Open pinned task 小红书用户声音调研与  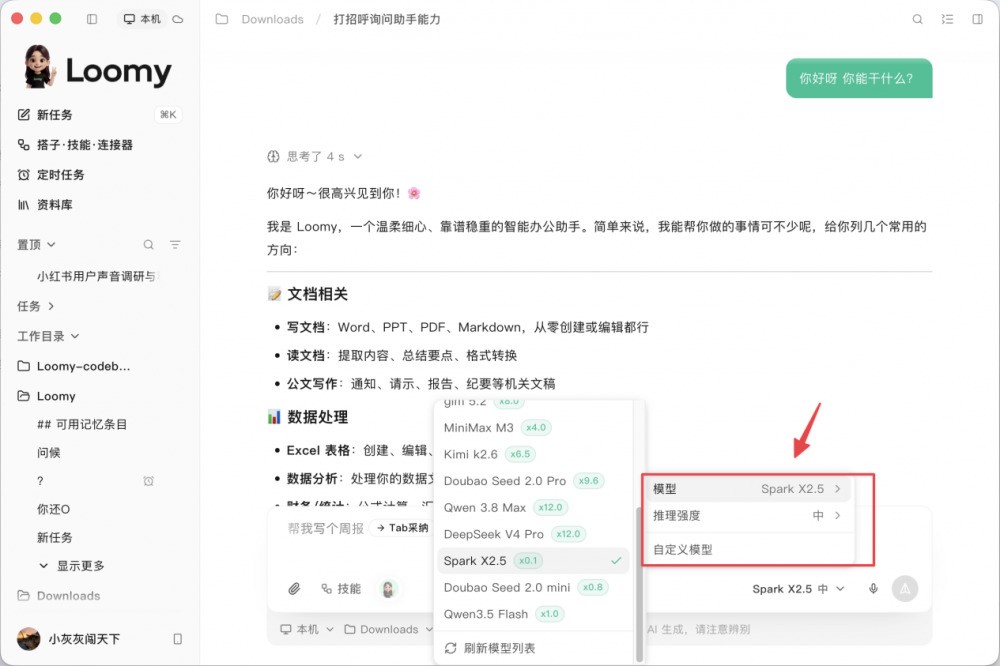click(x=99, y=276)
